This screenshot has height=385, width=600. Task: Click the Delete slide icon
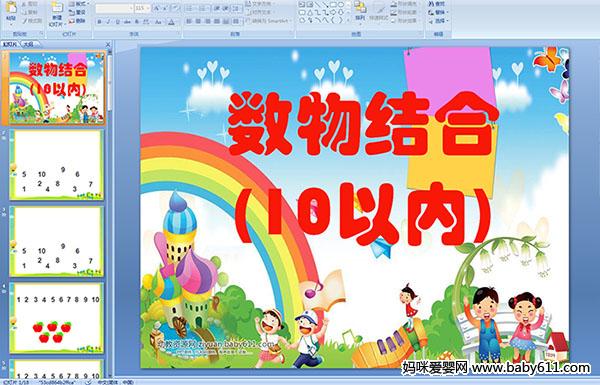coord(78,21)
